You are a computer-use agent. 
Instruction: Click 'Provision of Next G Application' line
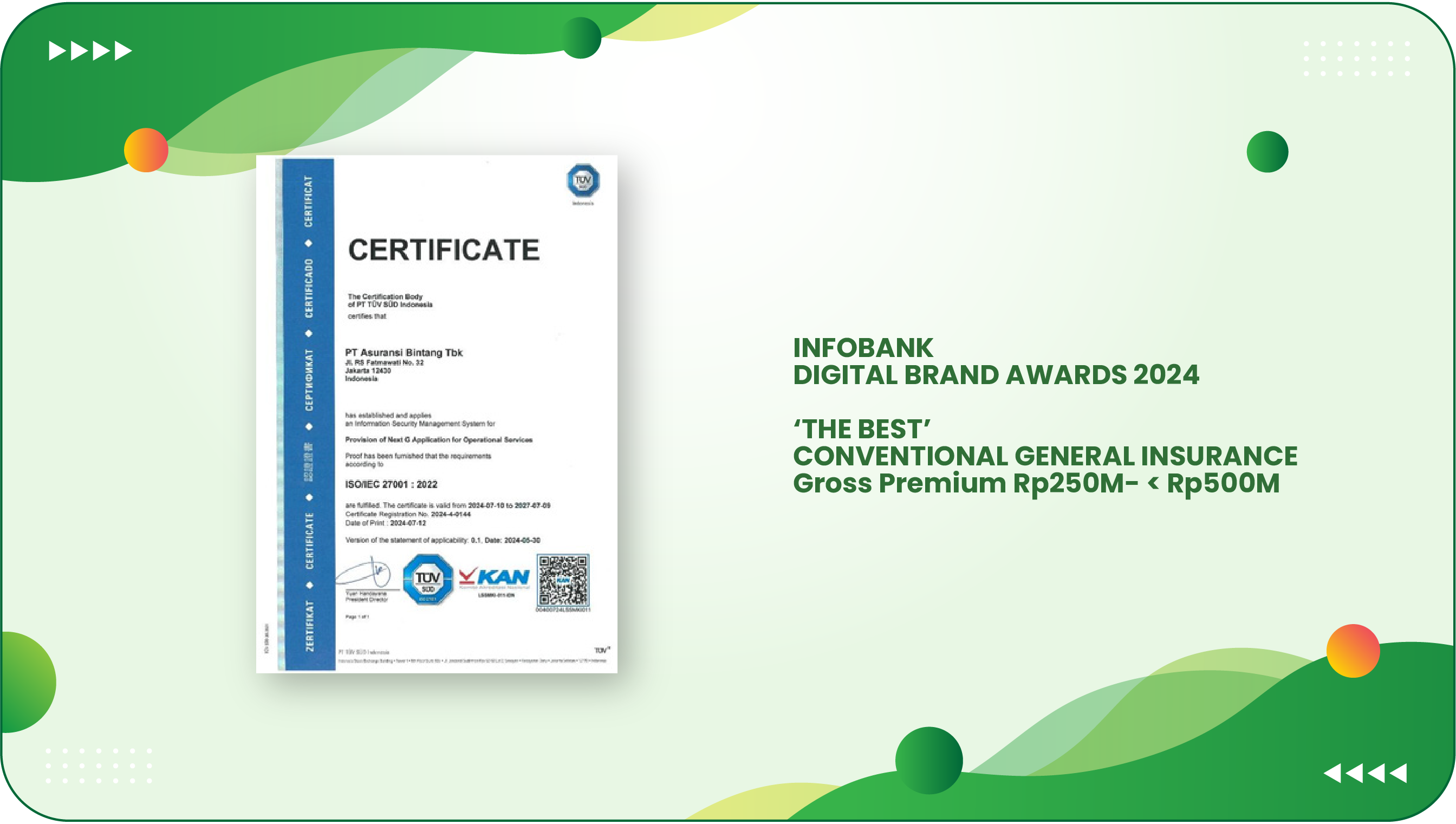[x=439, y=440]
